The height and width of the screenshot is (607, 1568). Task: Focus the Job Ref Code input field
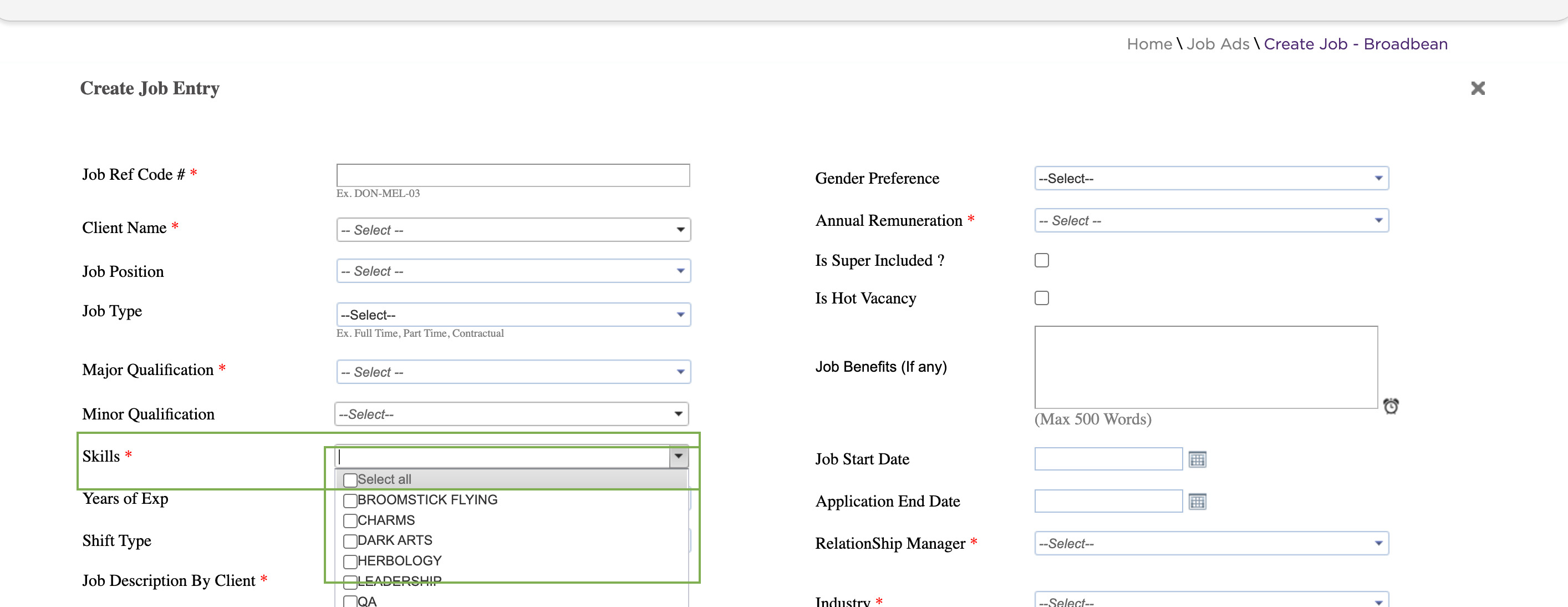513,175
